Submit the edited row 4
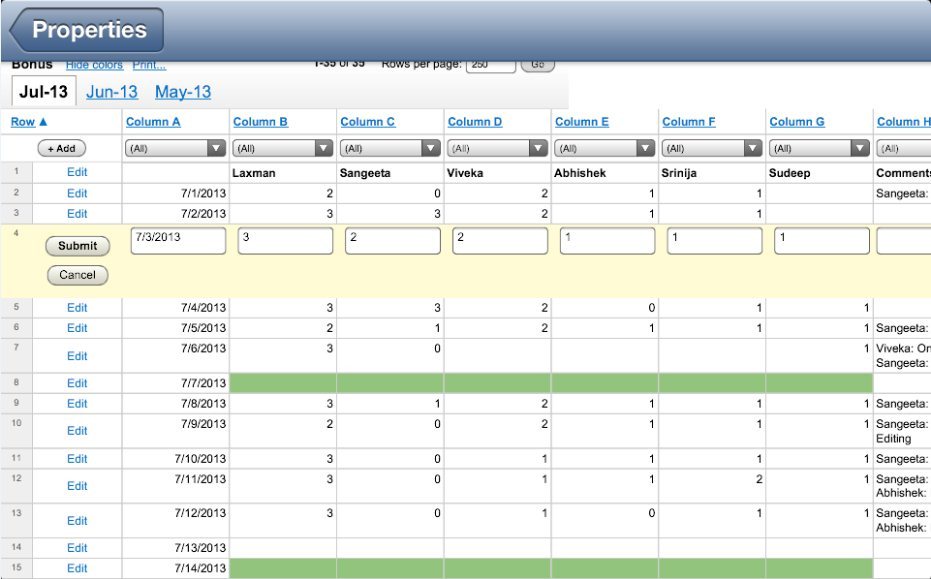 coord(78,246)
